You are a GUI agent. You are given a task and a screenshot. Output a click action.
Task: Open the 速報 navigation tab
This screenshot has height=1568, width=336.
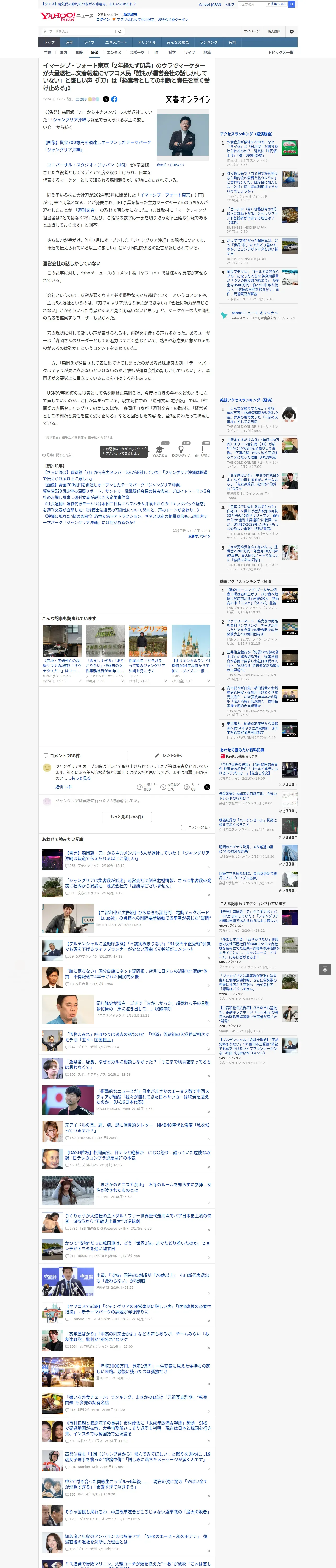click(x=69, y=43)
